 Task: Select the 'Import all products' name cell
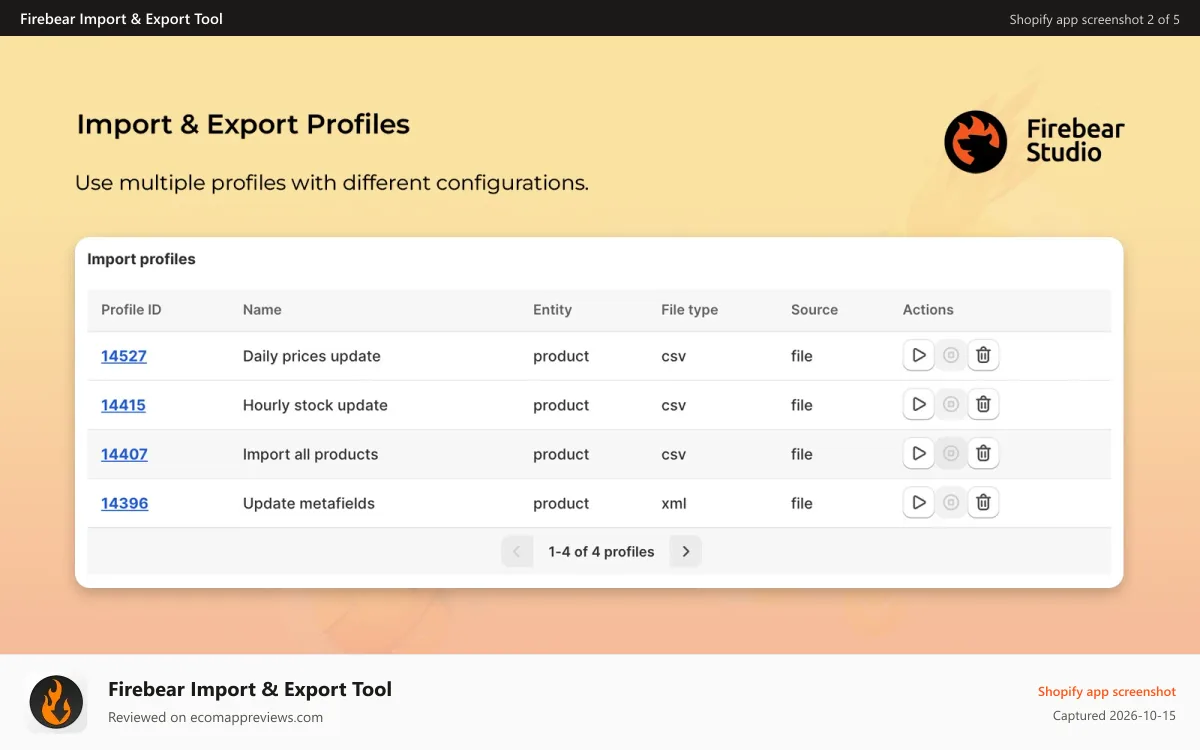311,454
